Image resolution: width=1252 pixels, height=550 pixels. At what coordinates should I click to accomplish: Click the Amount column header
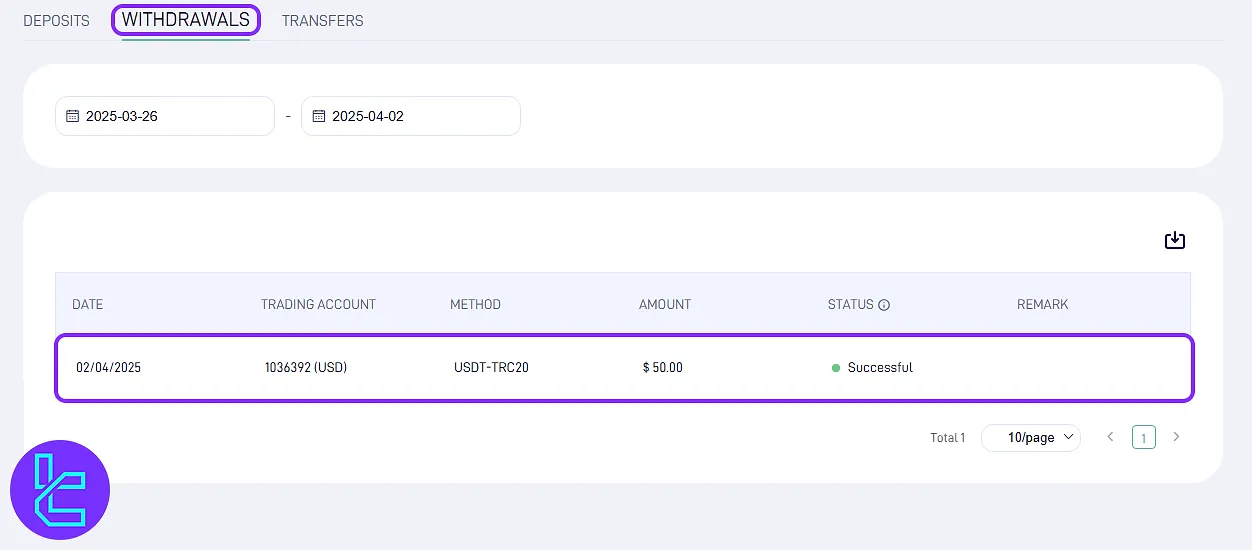(665, 304)
